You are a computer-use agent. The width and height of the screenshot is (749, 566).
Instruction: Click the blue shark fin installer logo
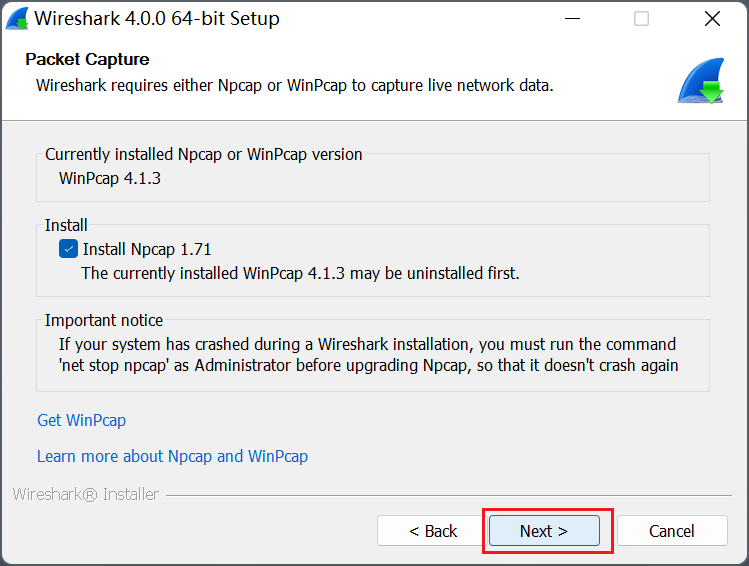[700, 82]
